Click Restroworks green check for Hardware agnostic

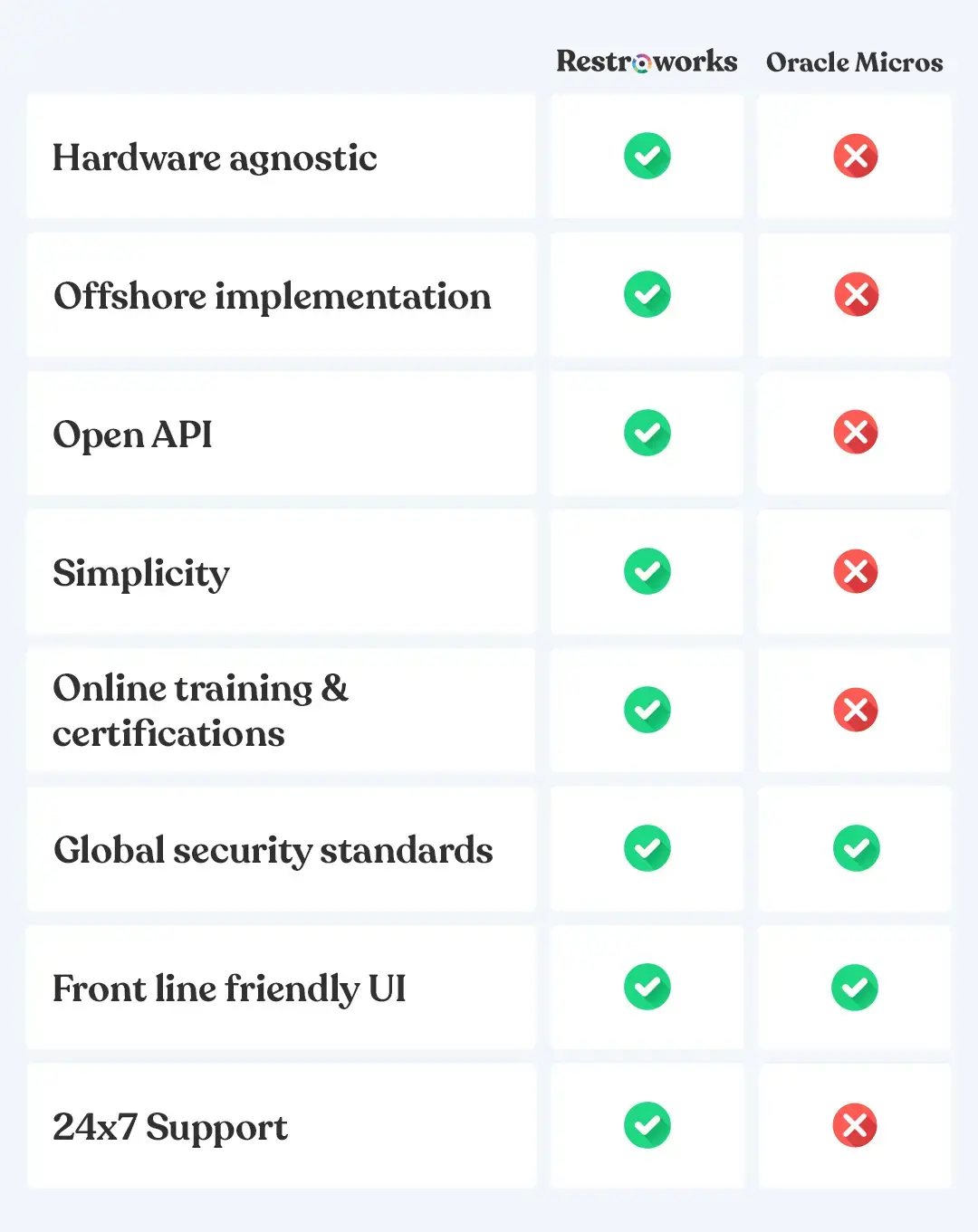647,156
